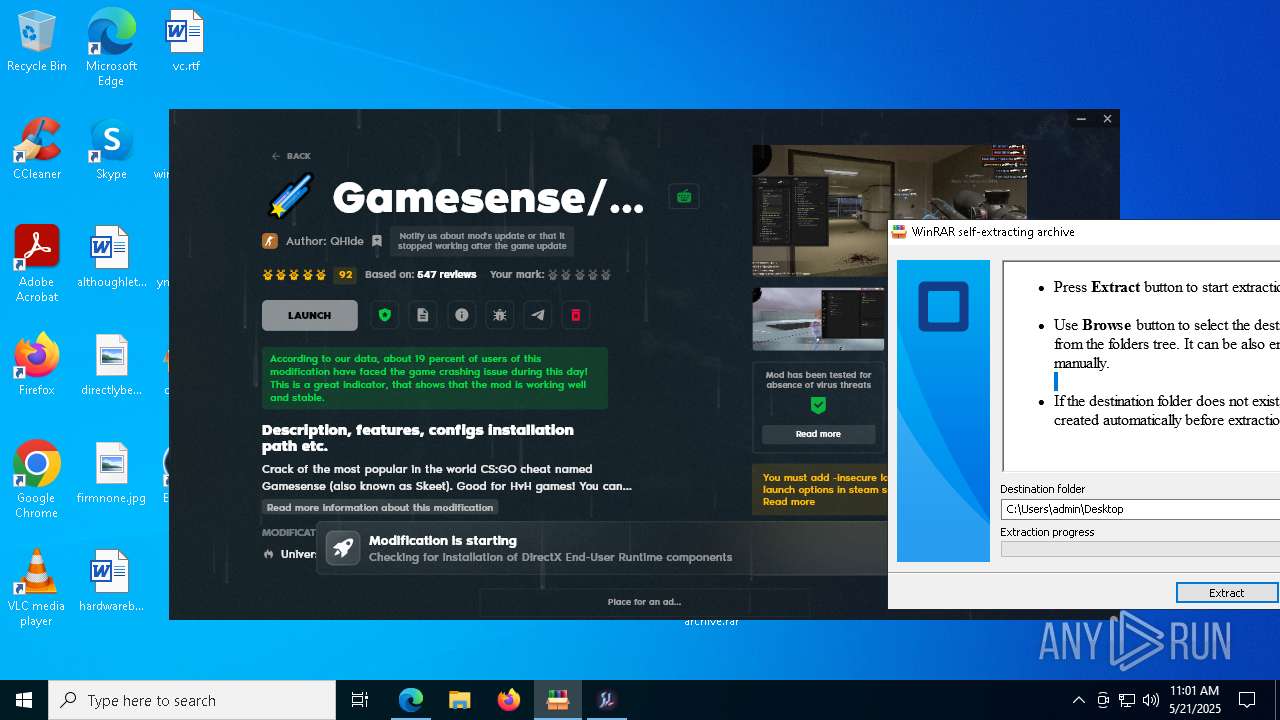Screen dimensions: 1280x720
Task: Open File Explorer from the taskbar
Action: [460, 700]
